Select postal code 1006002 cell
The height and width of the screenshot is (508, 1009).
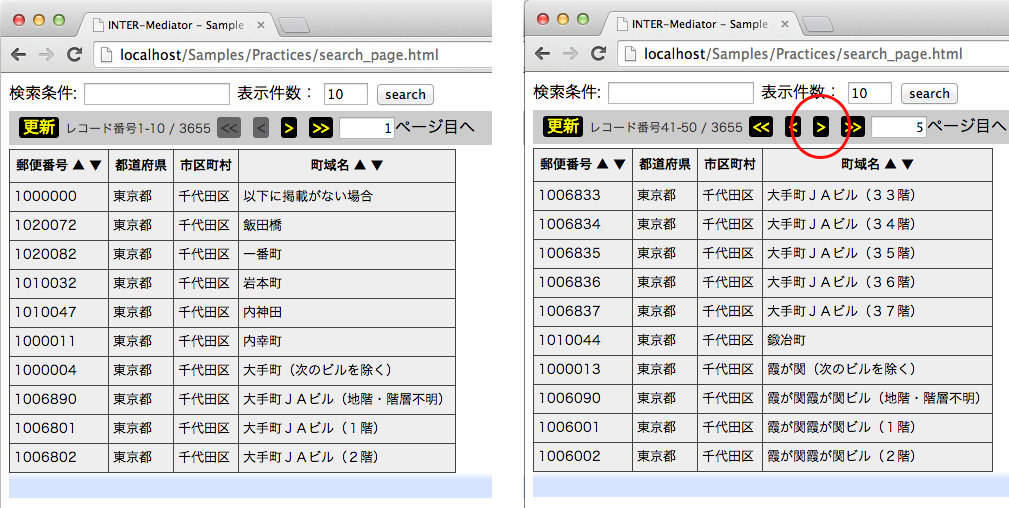pos(583,456)
